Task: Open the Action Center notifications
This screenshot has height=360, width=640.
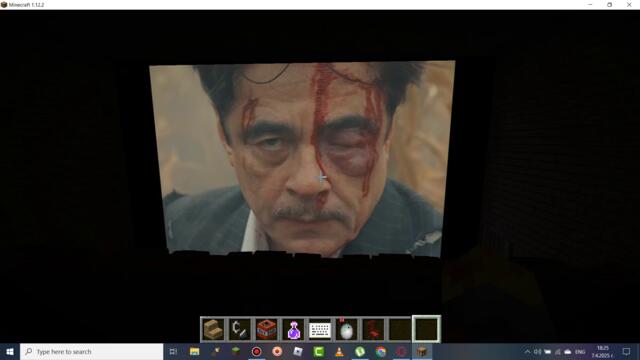Action: (627, 351)
